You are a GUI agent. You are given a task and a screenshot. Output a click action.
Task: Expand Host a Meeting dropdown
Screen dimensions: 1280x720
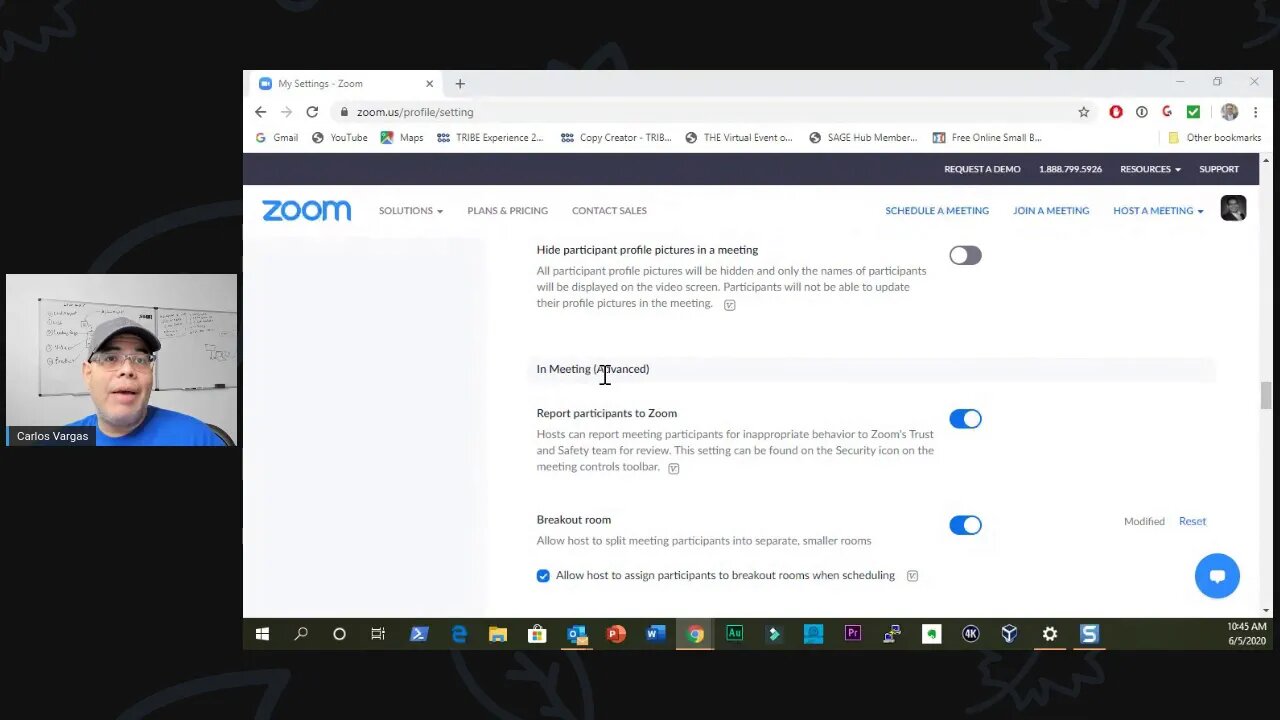1158,211
